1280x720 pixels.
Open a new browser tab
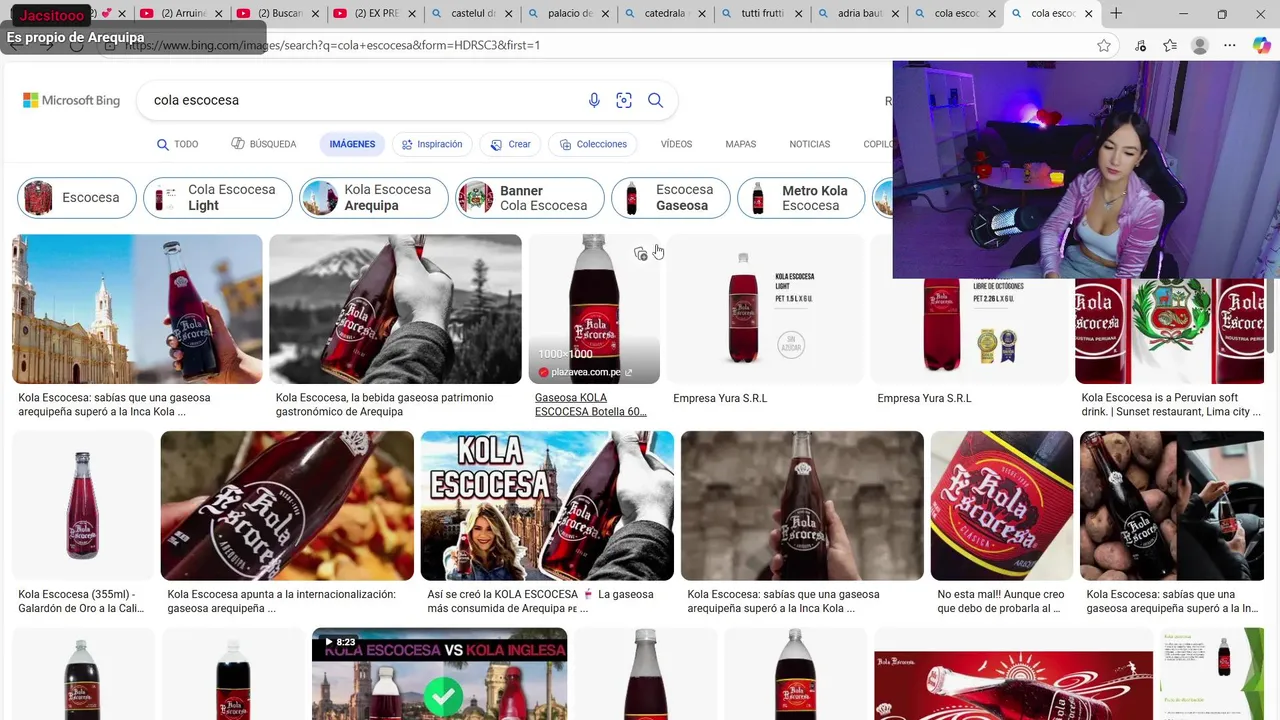[x=1116, y=14]
